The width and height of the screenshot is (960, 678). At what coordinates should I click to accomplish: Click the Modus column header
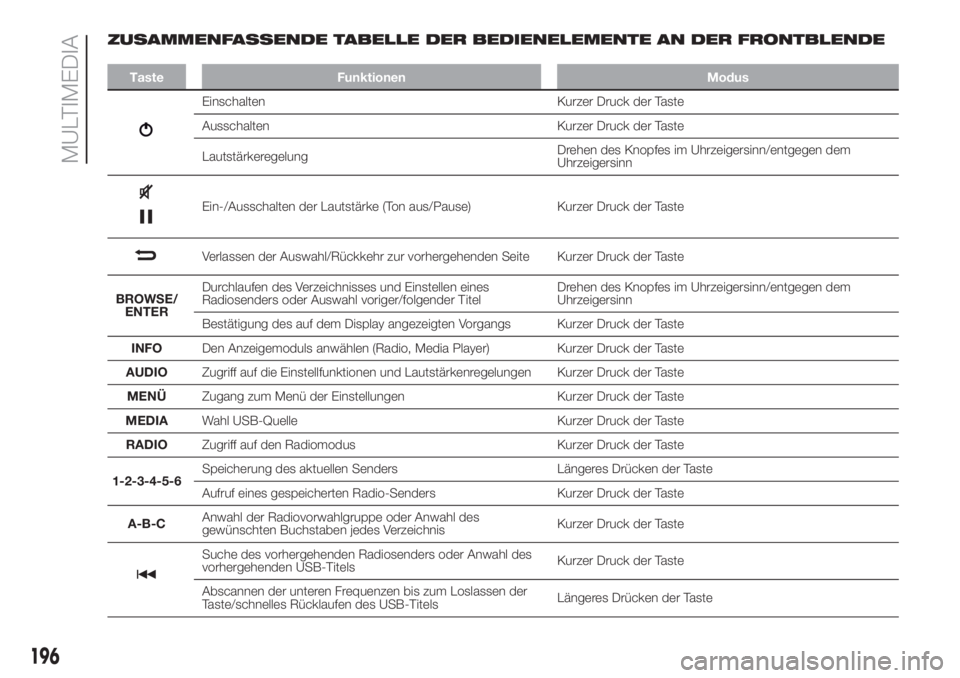click(x=727, y=77)
